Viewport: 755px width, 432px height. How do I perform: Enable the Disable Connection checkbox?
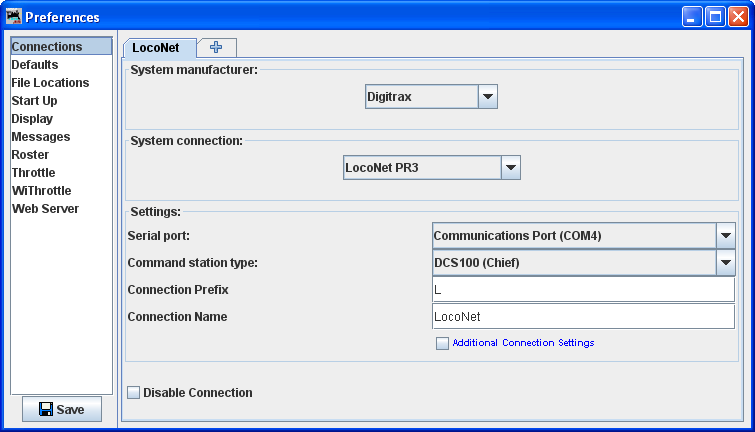134,393
